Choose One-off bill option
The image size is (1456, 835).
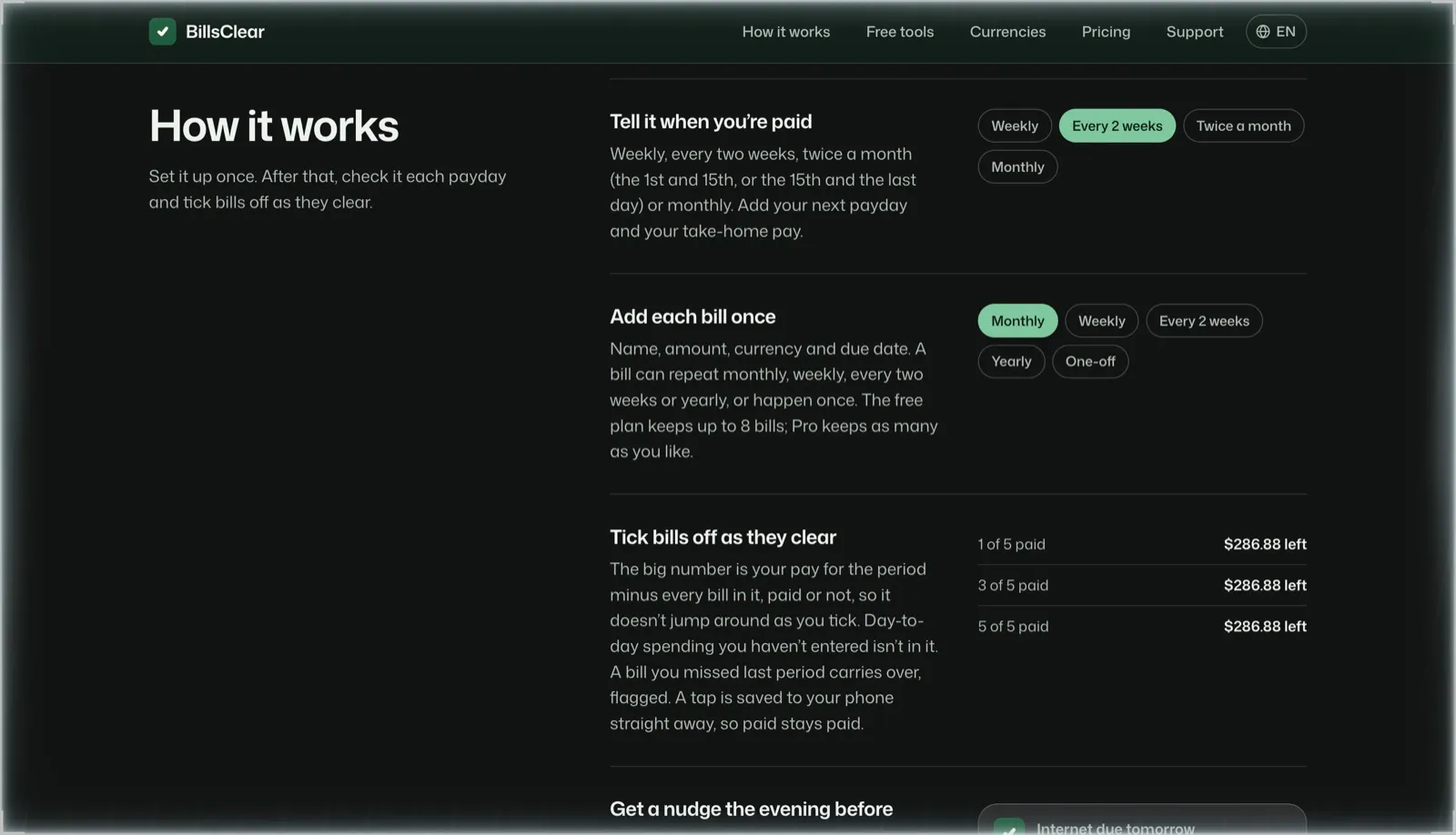pyautogui.click(x=1090, y=361)
